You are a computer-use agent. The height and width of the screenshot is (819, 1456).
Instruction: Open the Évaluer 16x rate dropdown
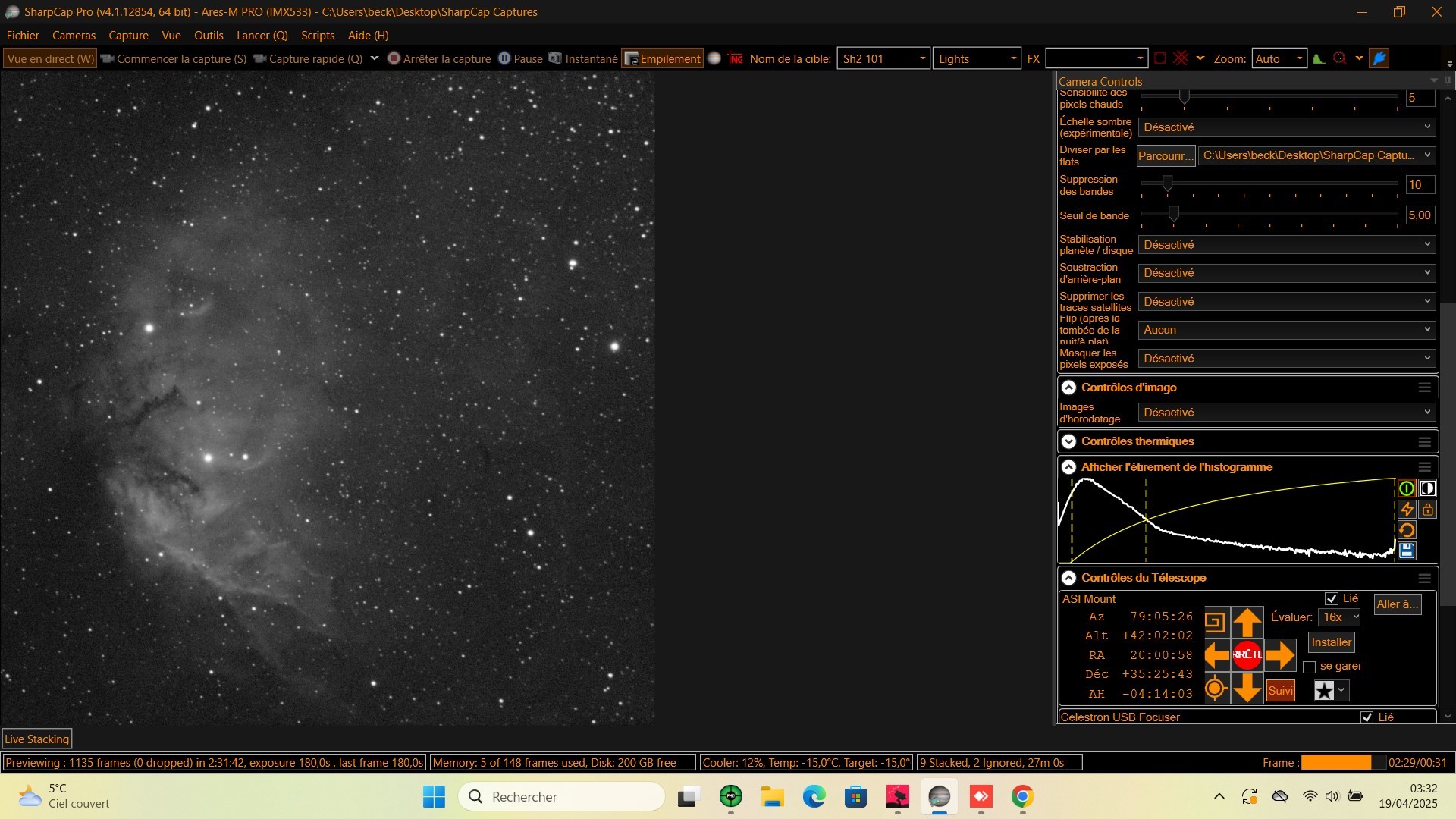(x=1339, y=617)
